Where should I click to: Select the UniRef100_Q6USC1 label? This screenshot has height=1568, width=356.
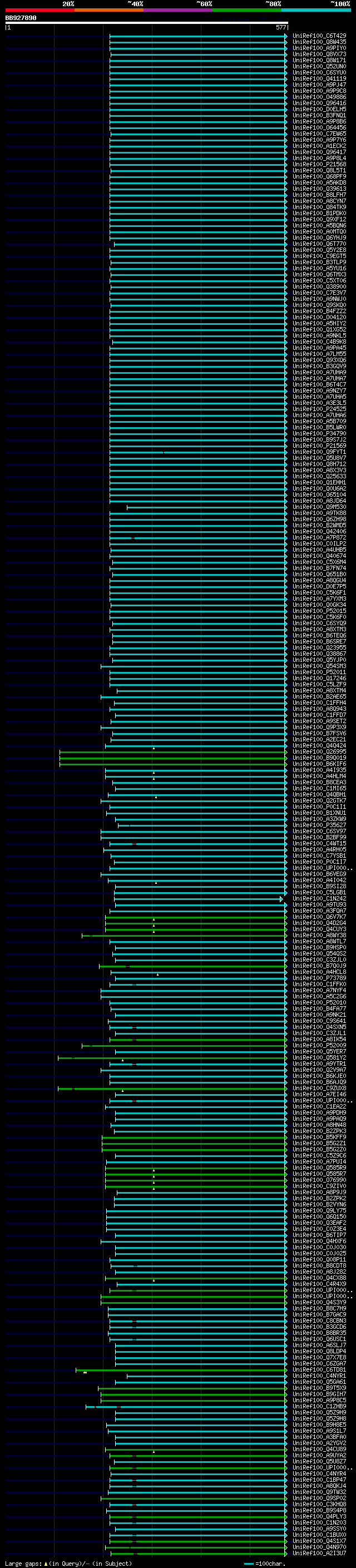coord(319,1339)
